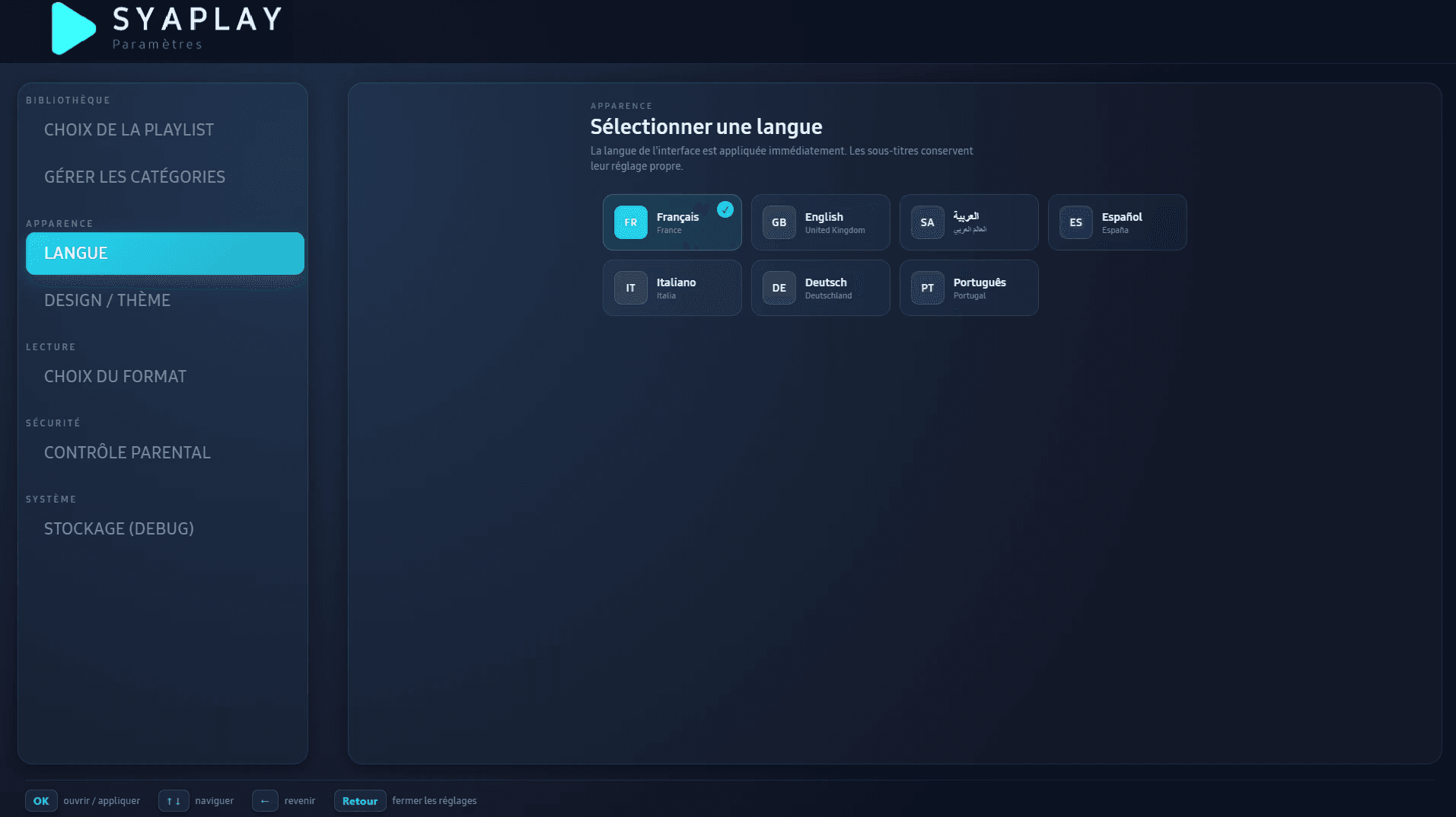Click the up/down arrows navigation key hint

[174, 801]
